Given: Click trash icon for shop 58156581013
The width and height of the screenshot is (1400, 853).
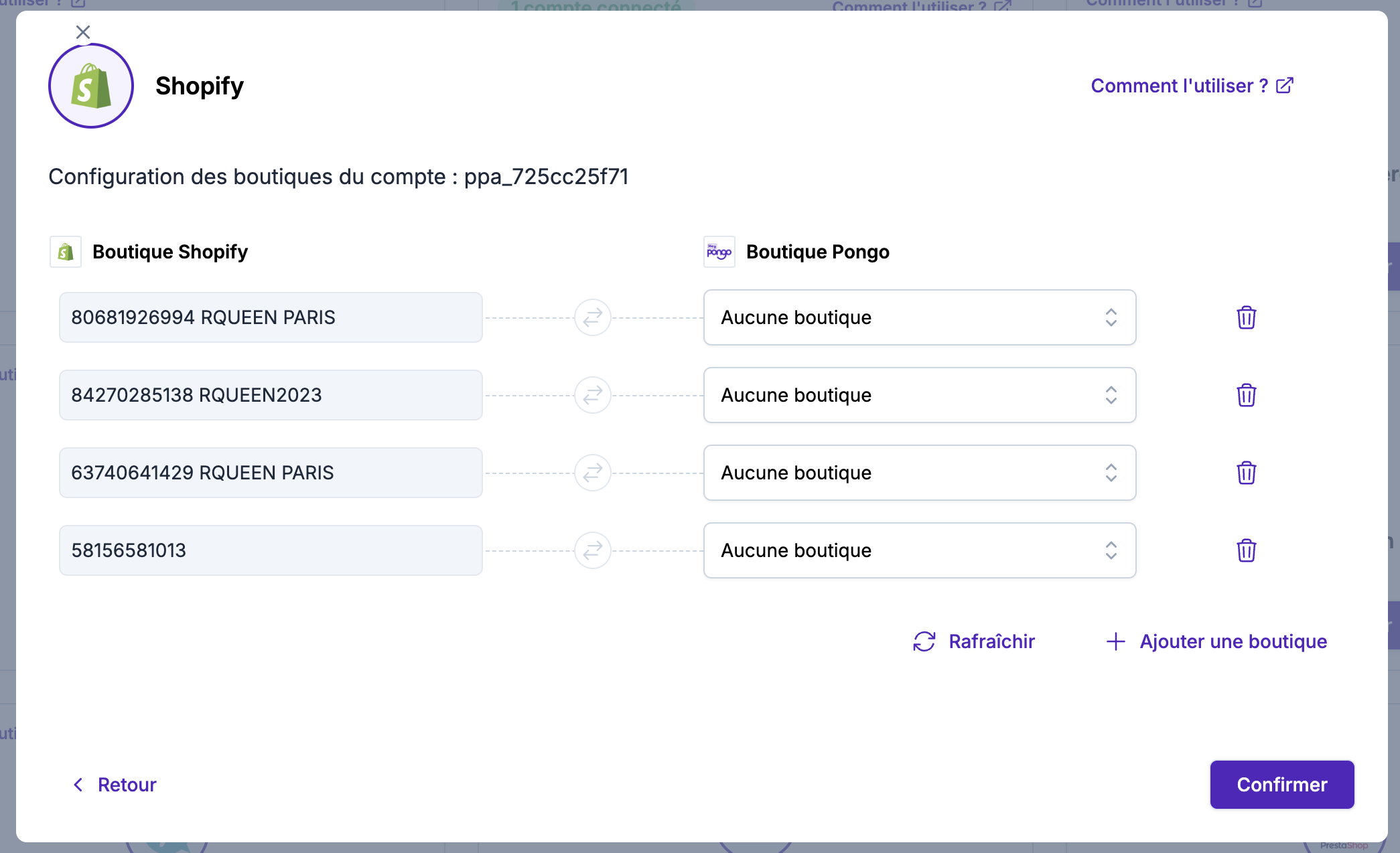Looking at the screenshot, I should point(1246,550).
